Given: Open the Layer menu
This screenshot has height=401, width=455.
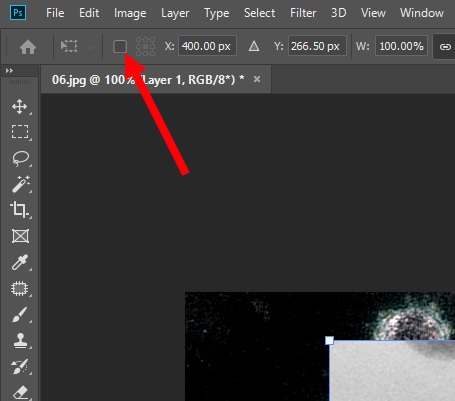Looking at the screenshot, I should (175, 13).
